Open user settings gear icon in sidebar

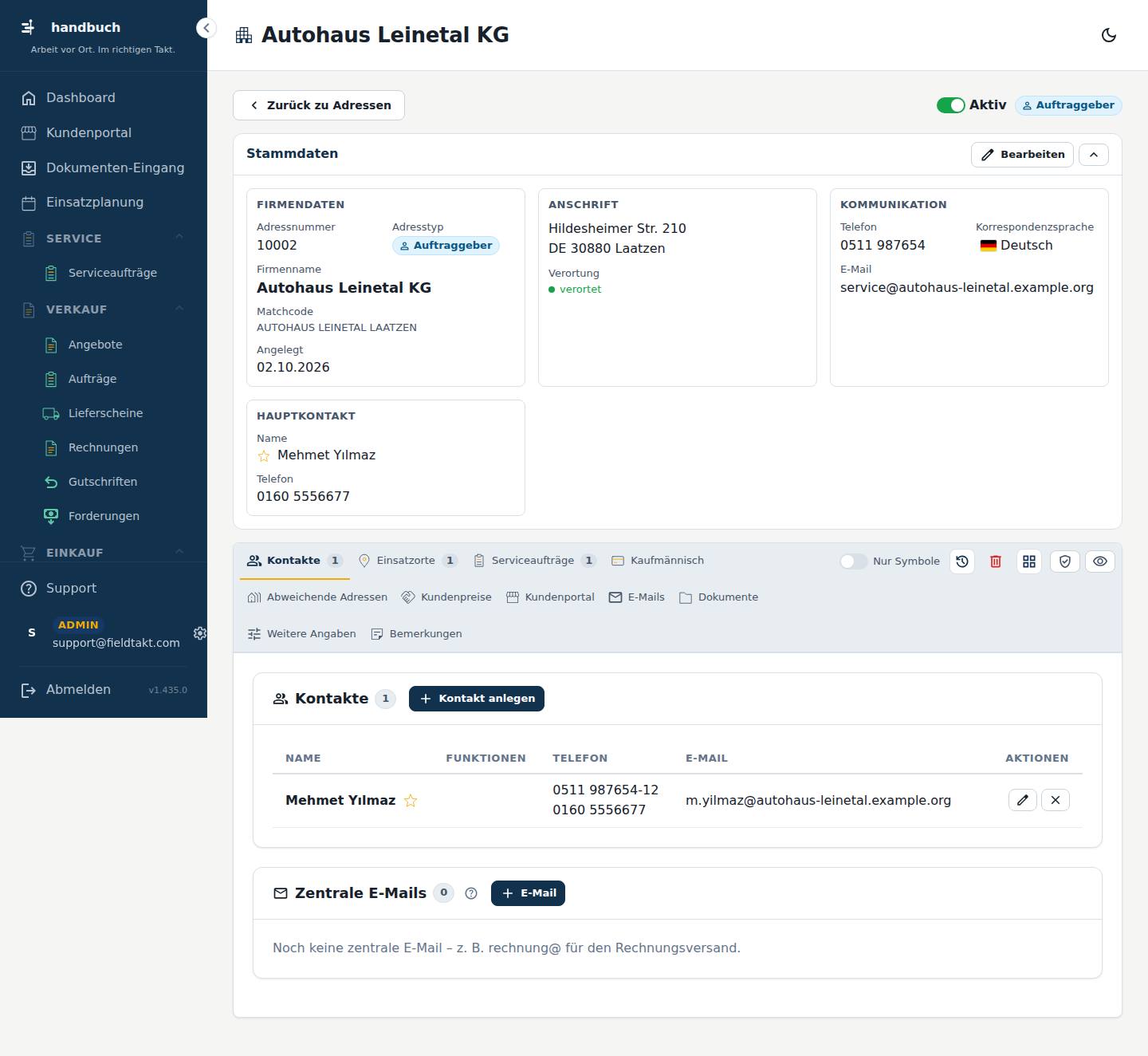200,632
